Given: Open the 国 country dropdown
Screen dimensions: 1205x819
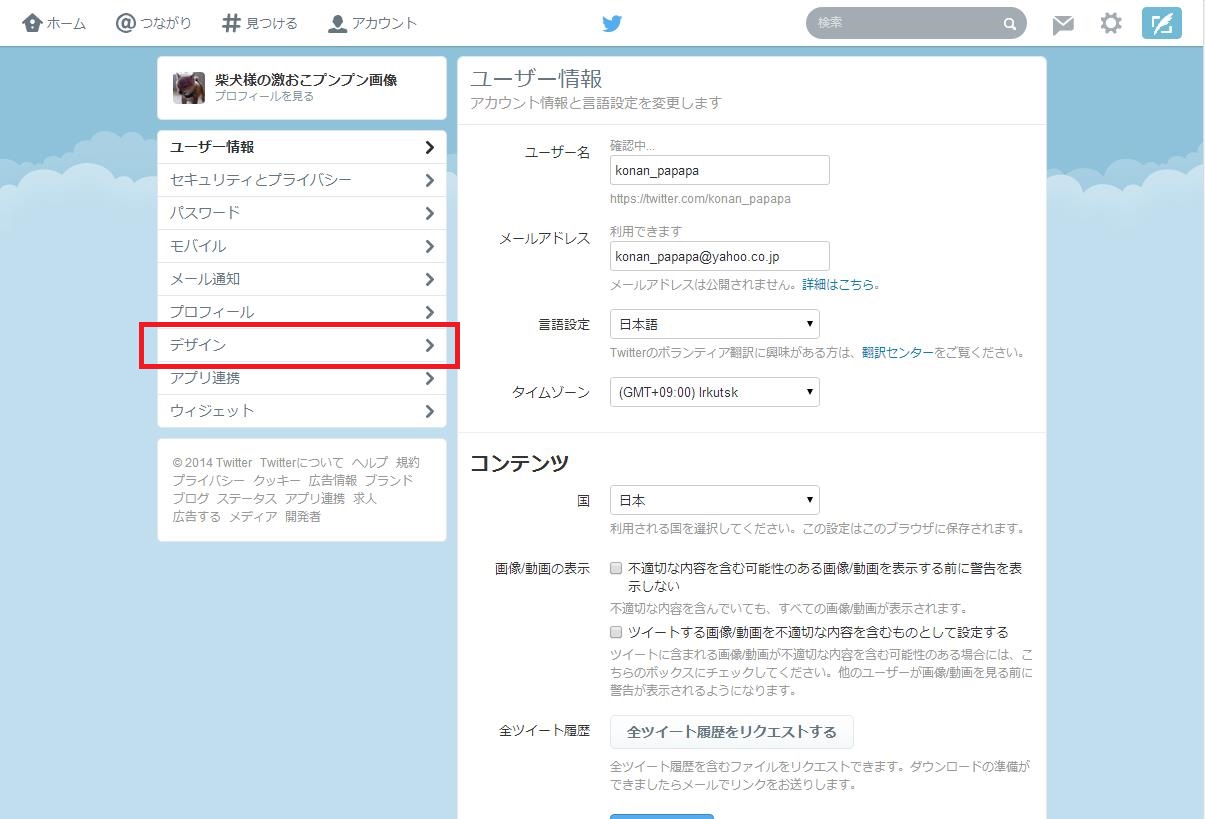Looking at the screenshot, I should [x=715, y=500].
